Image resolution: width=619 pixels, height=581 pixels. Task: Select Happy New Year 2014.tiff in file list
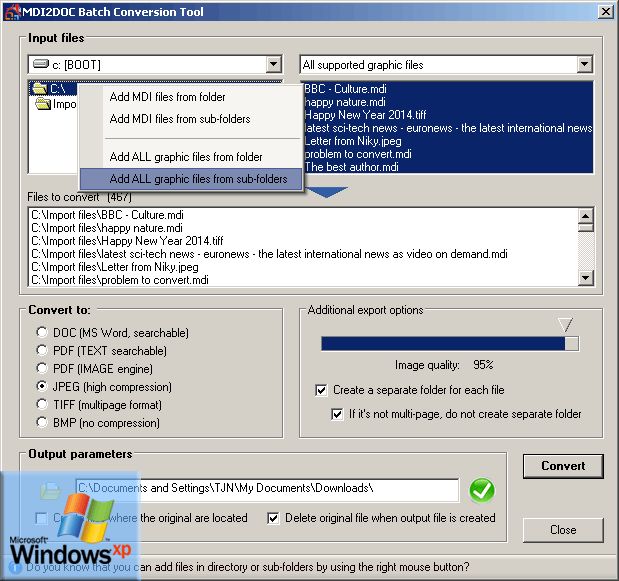point(447,115)
